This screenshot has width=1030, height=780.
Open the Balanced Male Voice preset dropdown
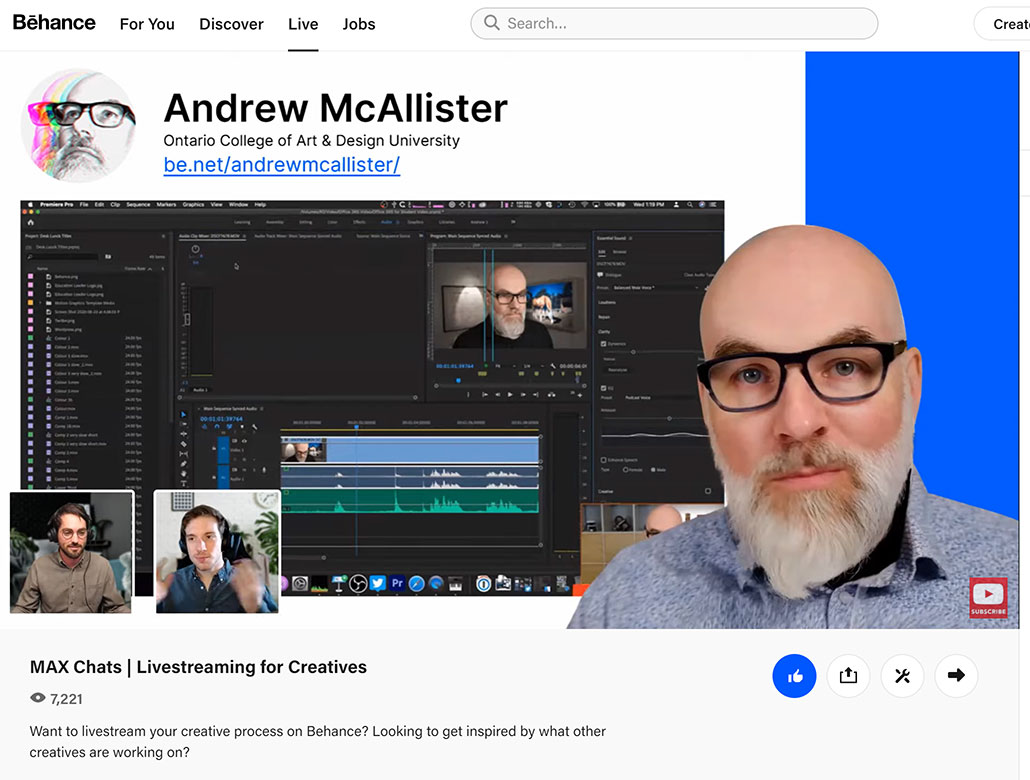click(x=656, y=288)
